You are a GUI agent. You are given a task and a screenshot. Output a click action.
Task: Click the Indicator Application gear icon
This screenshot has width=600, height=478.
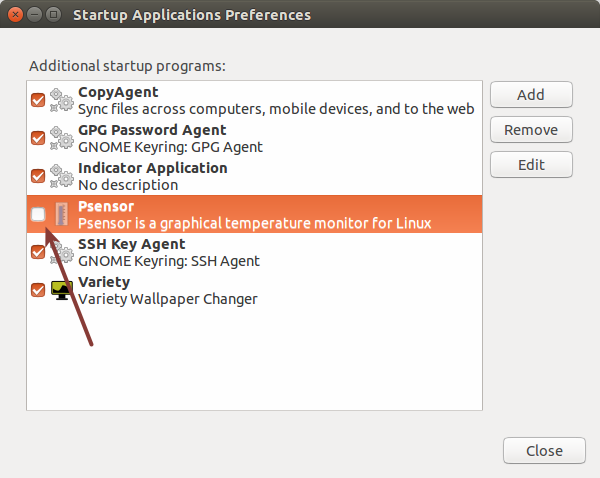pos(62,176)
